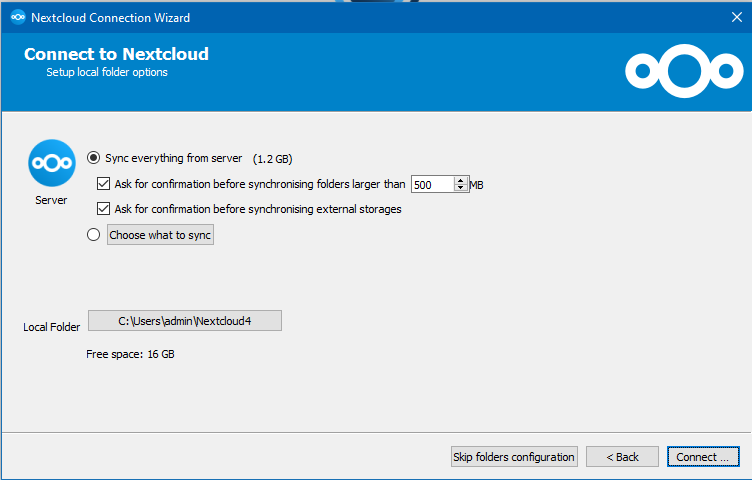Click the Nextcloud icon in title bar
This screenshot has height=480, width=752.
click(x=17, y=17)
